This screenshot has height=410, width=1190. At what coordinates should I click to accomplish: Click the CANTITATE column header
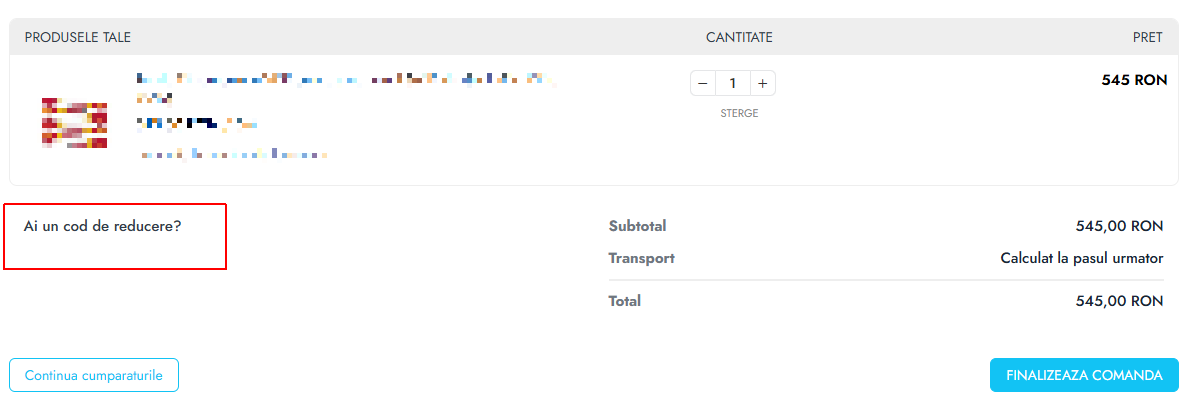point(739,37)
